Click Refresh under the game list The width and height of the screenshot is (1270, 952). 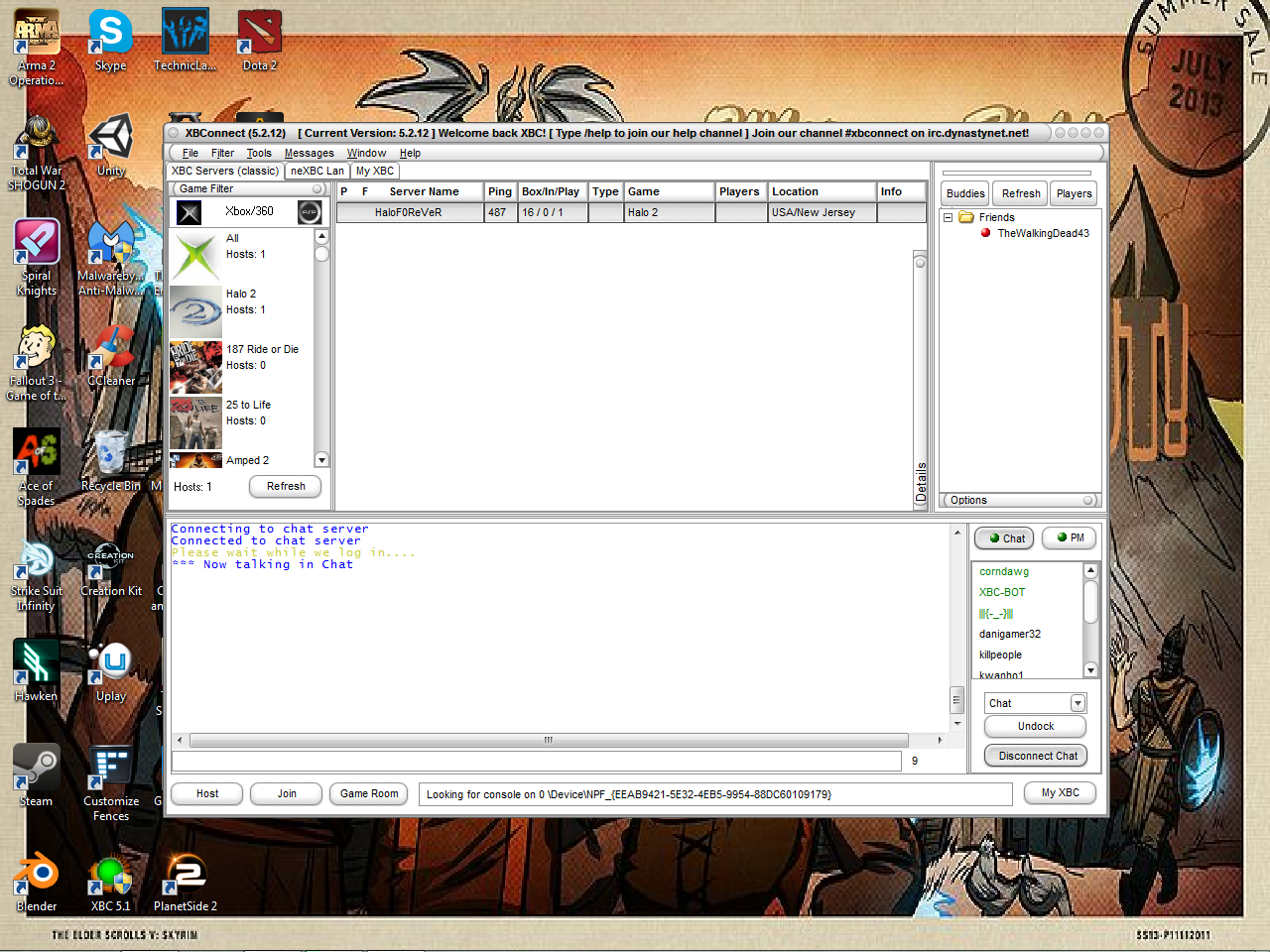pos(286,487)
